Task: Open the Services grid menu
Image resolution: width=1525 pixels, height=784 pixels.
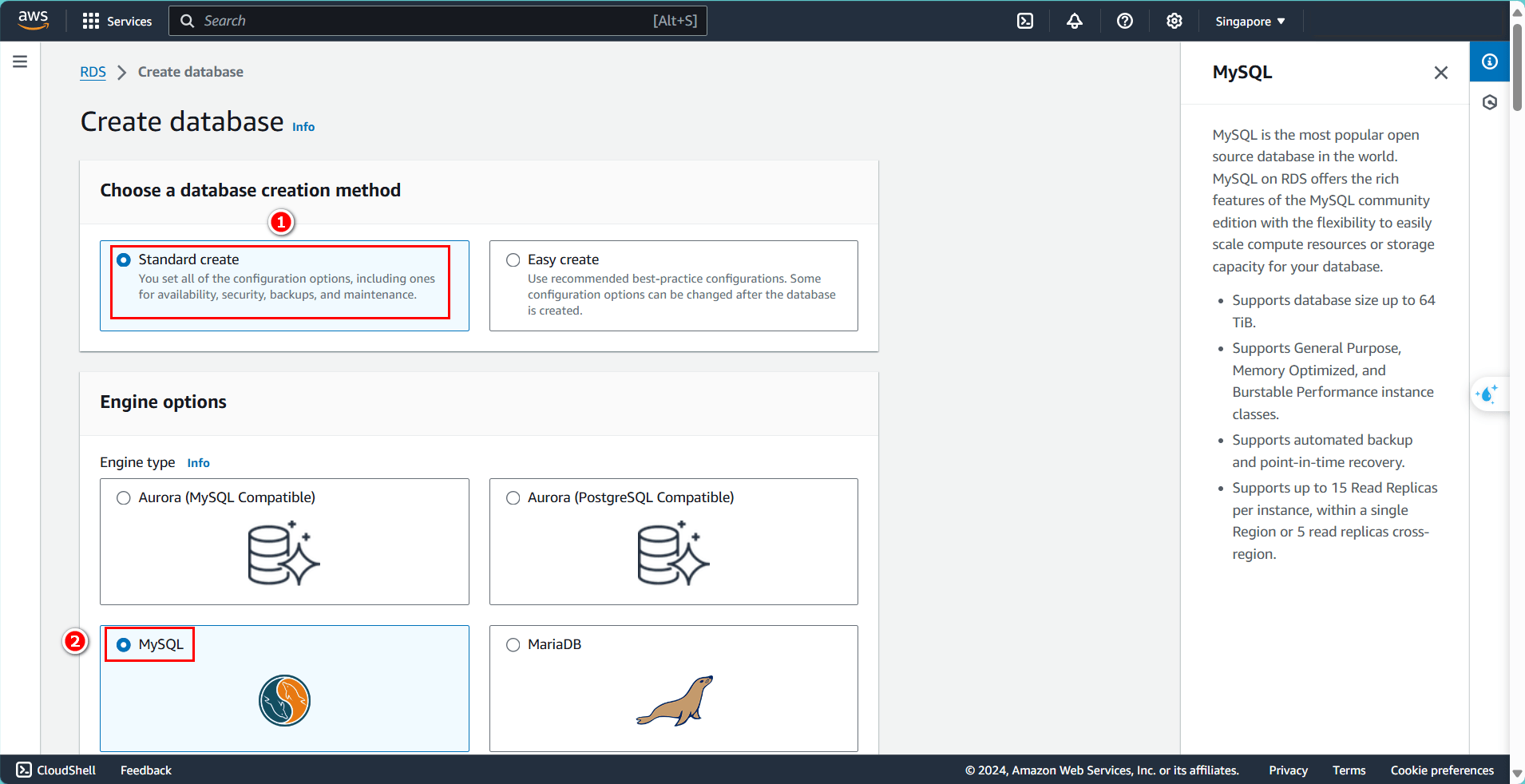Action: tap(90, 22)
